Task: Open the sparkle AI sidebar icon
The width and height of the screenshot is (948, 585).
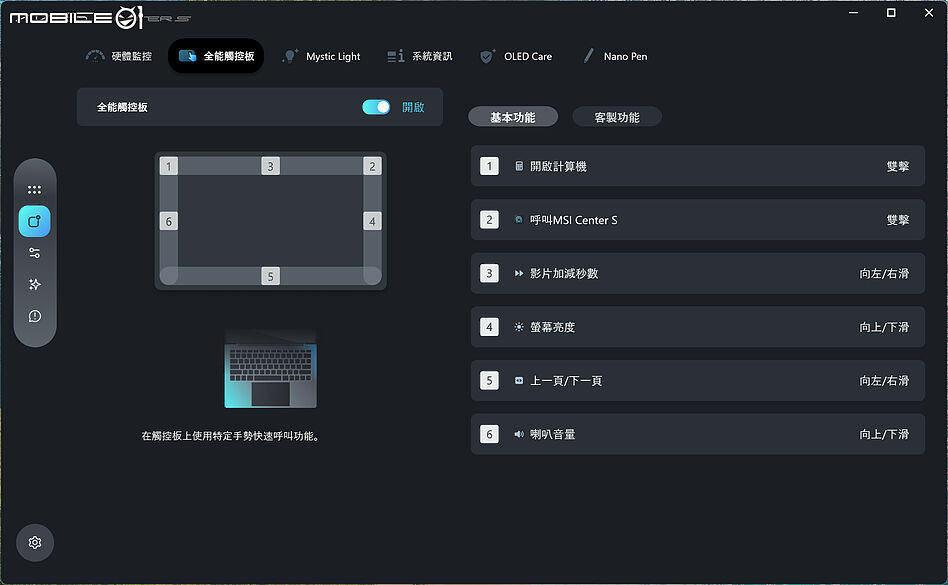Action: point(34,284)
